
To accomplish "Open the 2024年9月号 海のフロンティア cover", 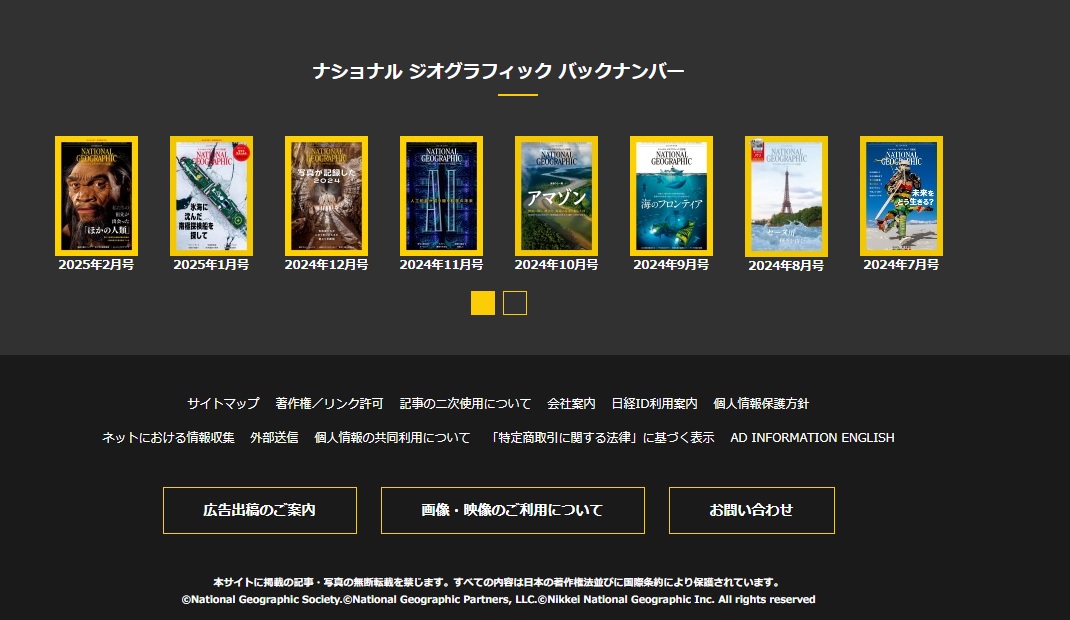I will tap(671, 196).
